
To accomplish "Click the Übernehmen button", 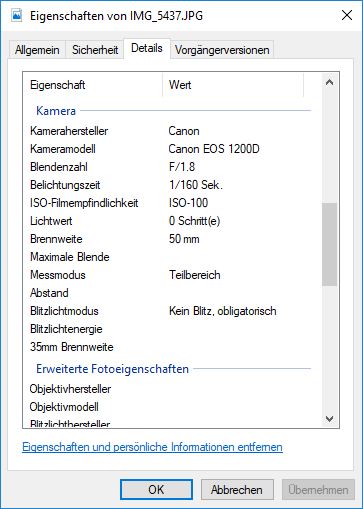I will [x=318, y=490].
